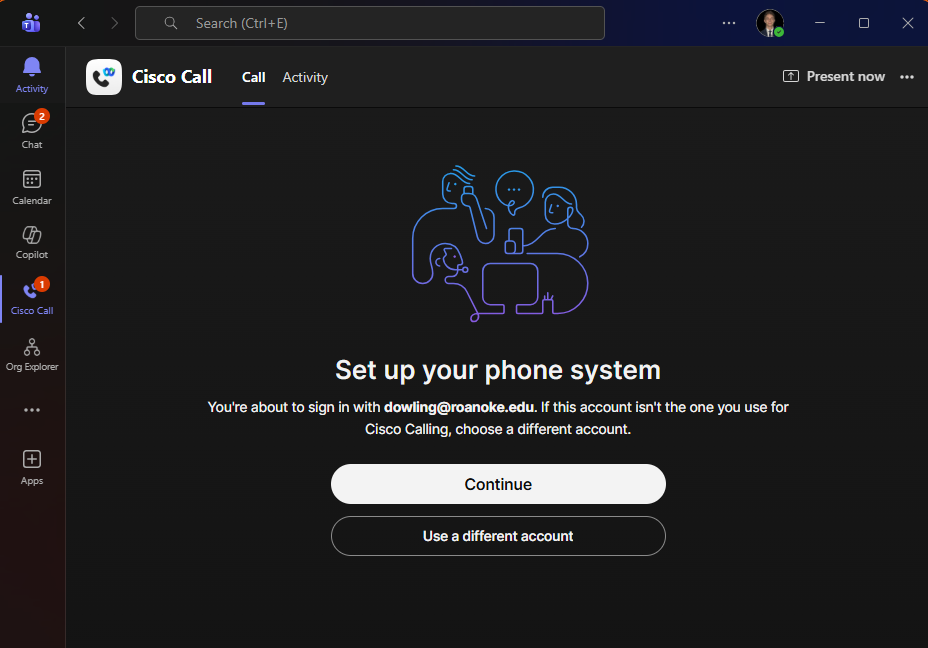This screenshot has width=928, height=648.
Task: Select Cisco Call in the sidebar
Action: [x=32, y=298]
